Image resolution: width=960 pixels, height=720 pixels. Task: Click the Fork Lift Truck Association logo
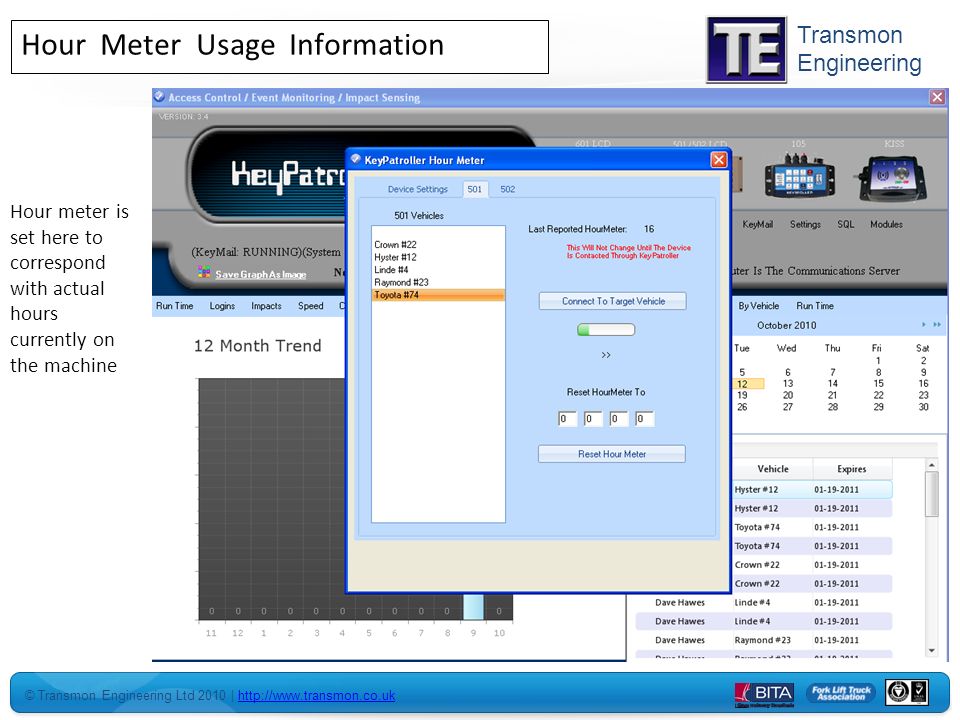(841, 693)
